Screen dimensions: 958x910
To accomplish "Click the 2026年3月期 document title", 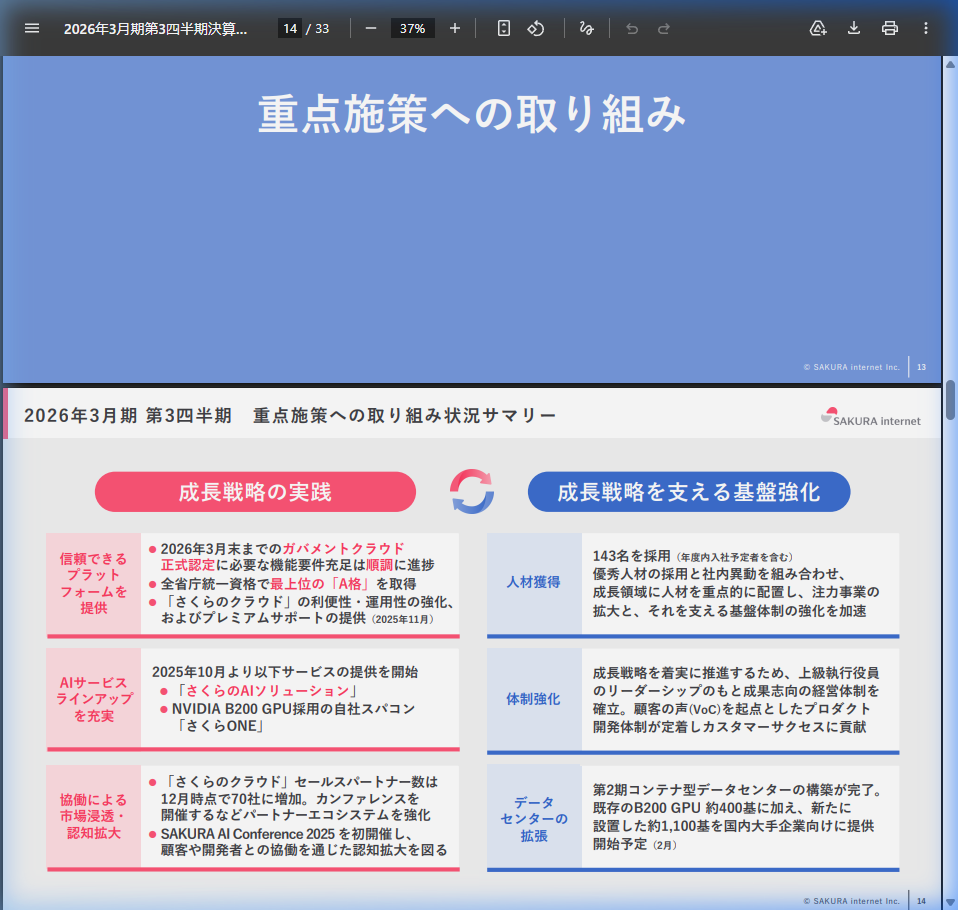I will [x=155, y=28].
